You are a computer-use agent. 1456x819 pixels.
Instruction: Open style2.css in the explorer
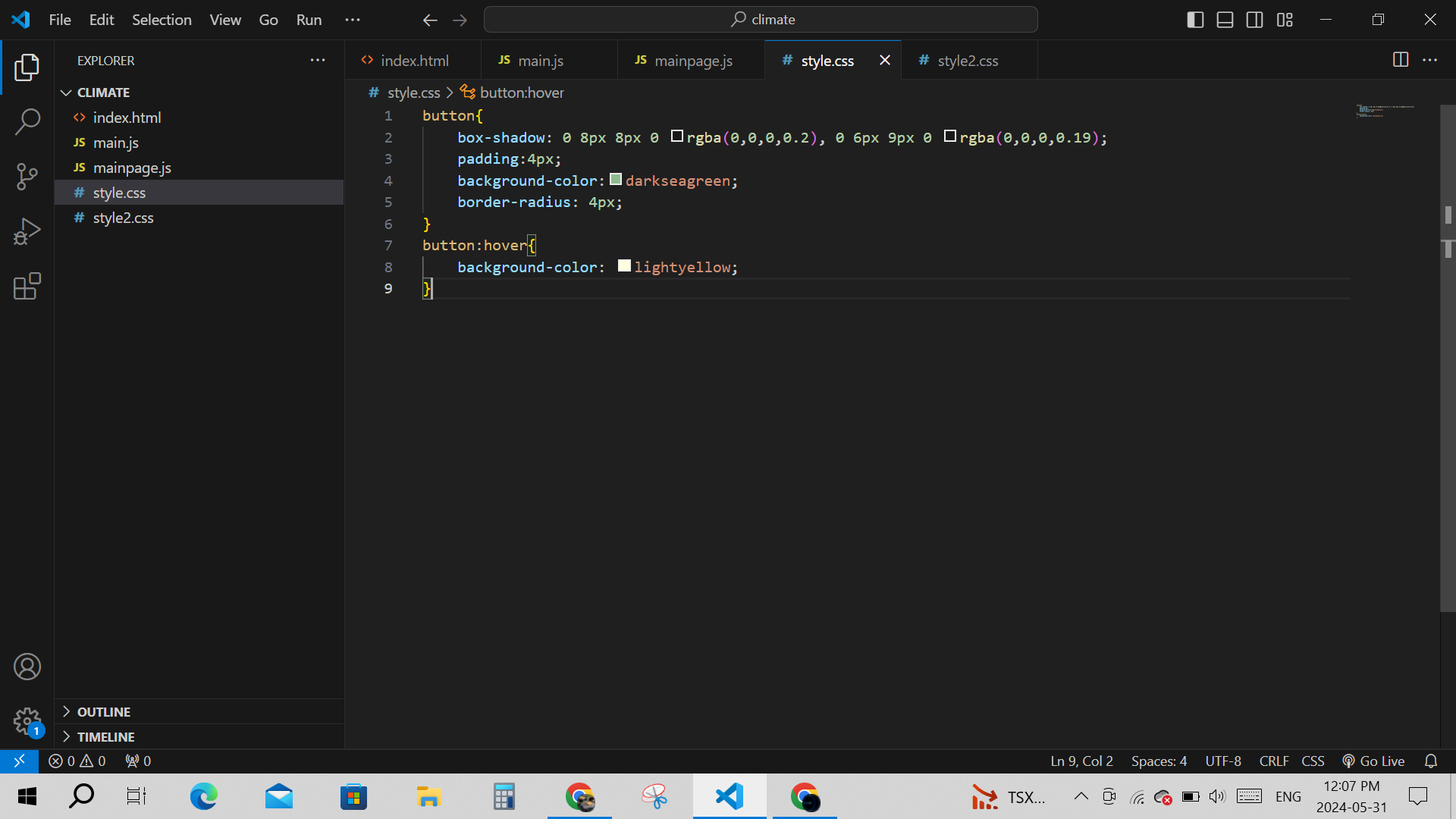point(123,218)
